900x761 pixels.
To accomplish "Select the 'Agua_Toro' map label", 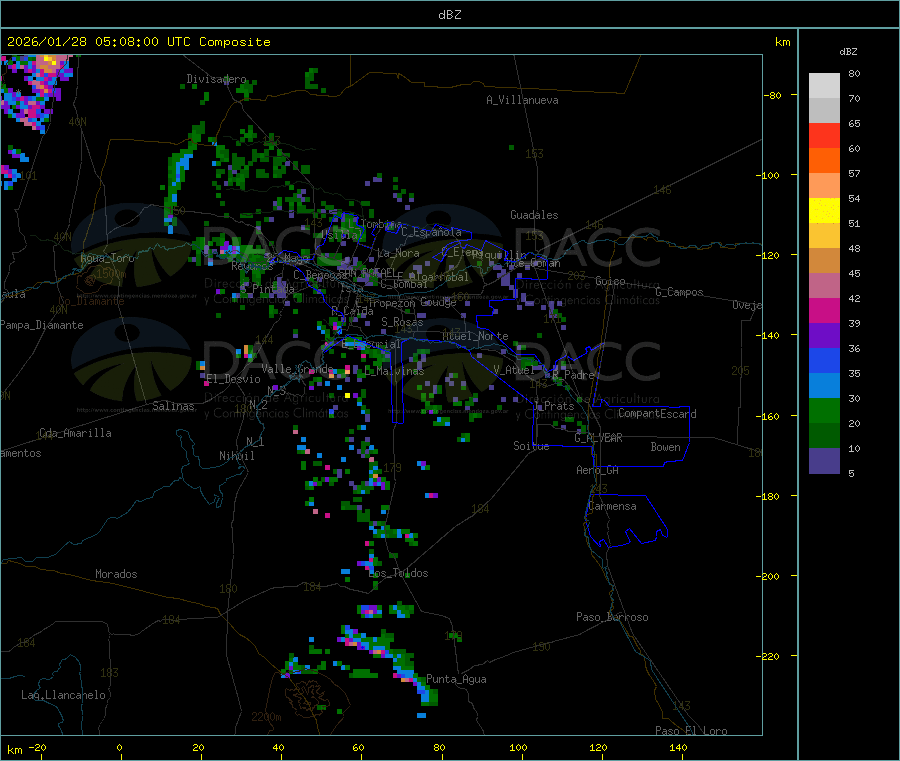I will (x=107, y=258).
